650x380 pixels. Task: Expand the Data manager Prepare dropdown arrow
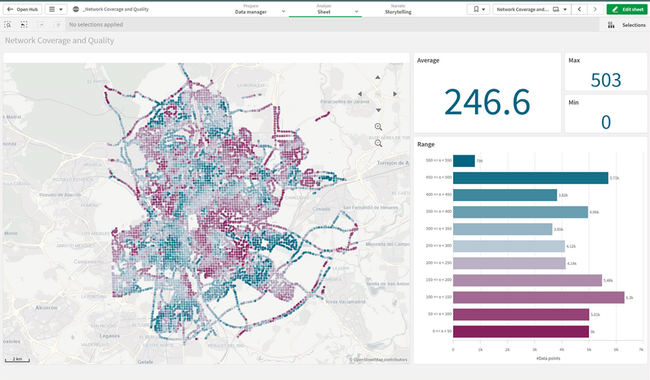point(284,11)
